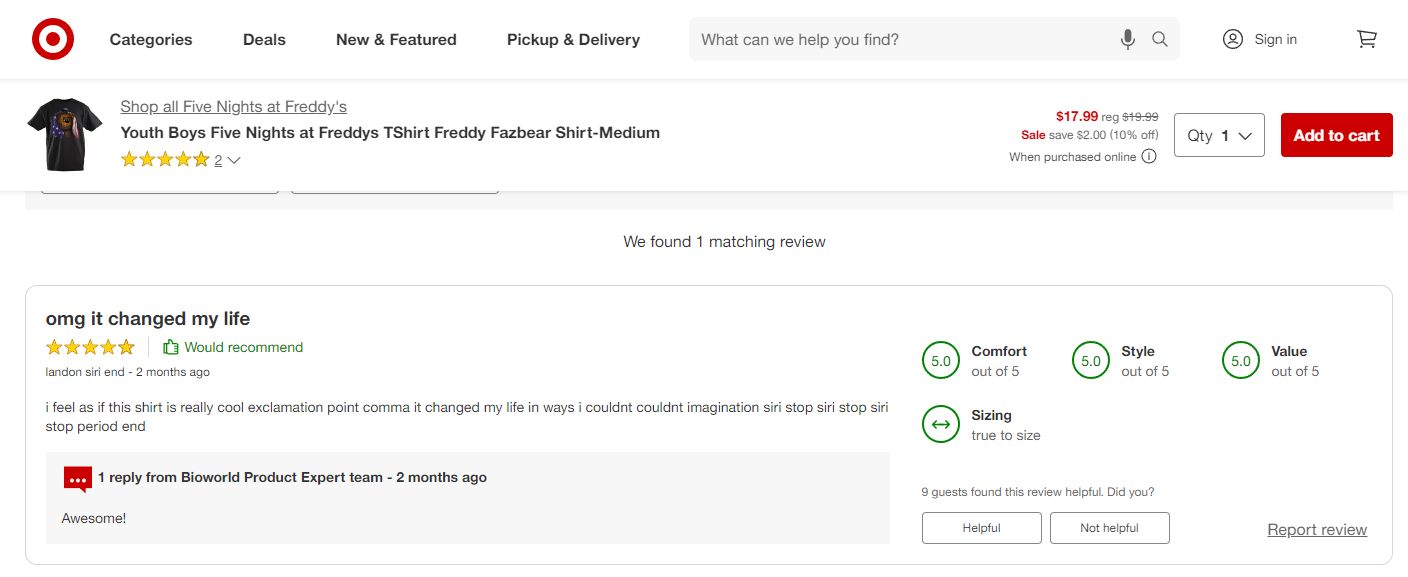This screenshot has width=1408, height=577.
Task: Open the shopping cart icon
Action: [x=1366, y=39]
